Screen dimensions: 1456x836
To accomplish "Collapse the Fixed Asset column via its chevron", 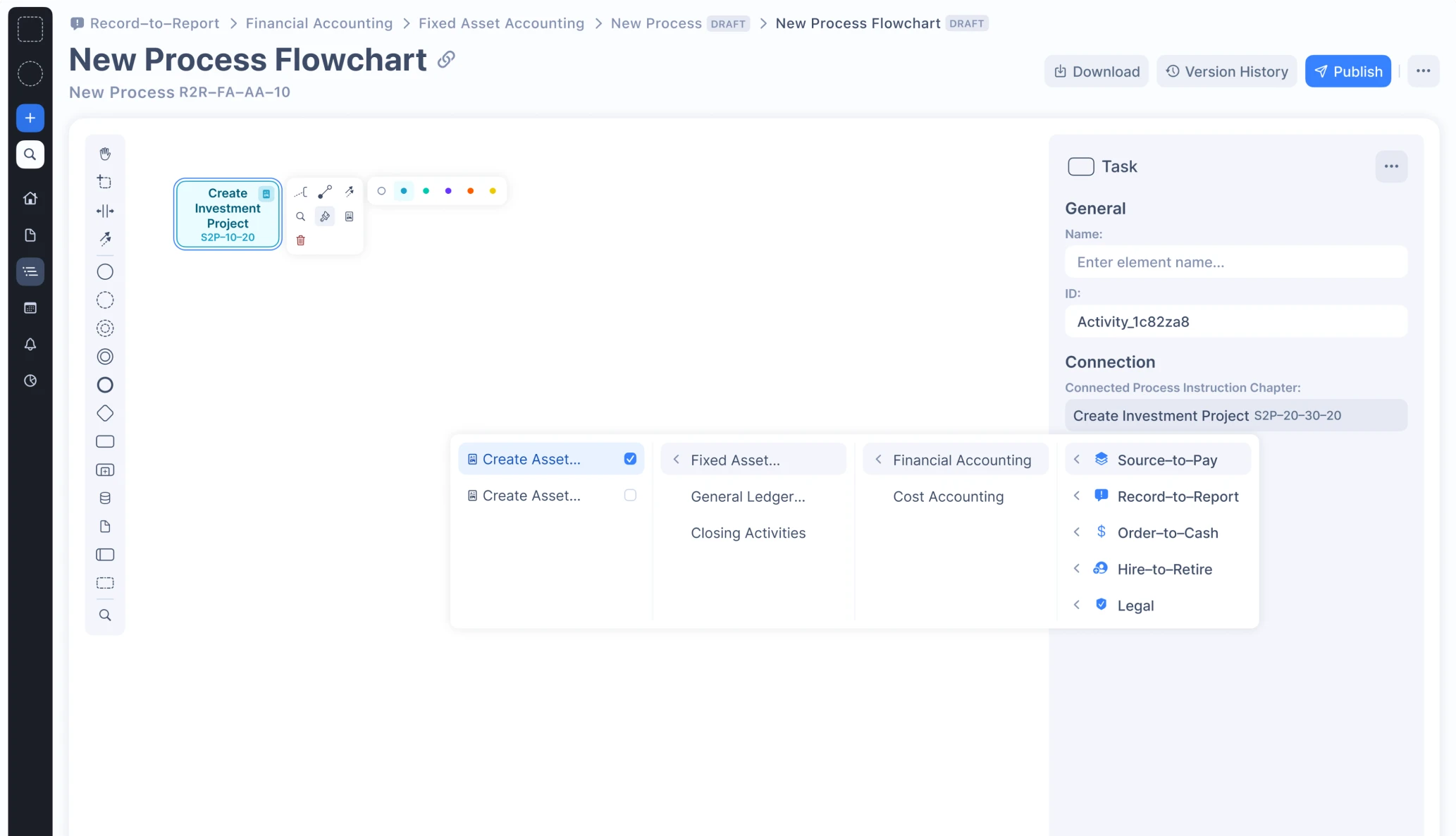I will coord(677,459).
